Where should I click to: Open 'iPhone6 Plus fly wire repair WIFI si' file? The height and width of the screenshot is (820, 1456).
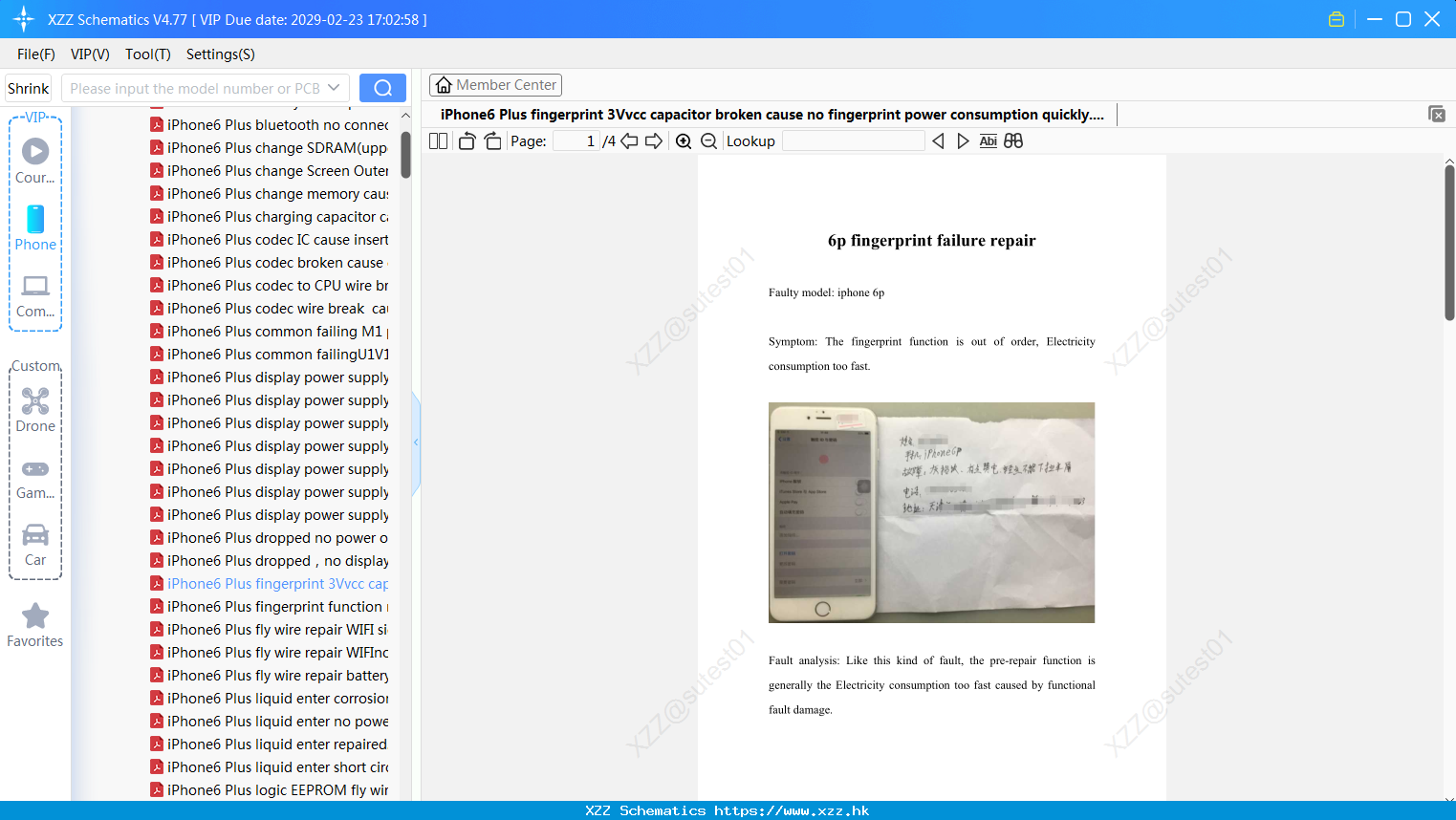click(x=269, y=630)
